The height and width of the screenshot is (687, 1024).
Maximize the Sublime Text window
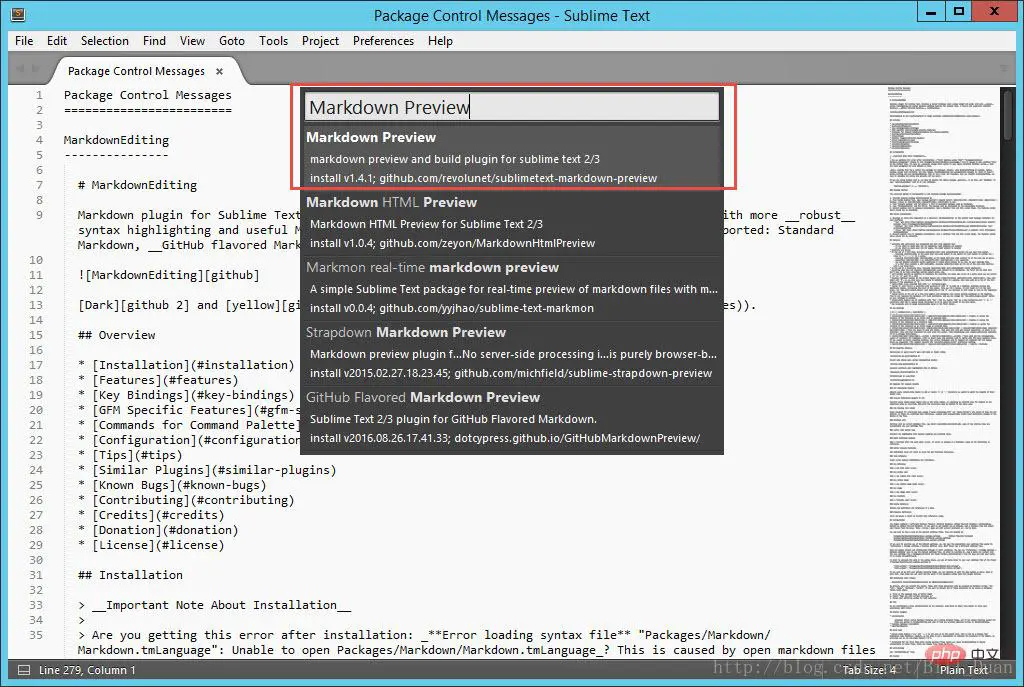pyautogui.click(x=959, y=12)
